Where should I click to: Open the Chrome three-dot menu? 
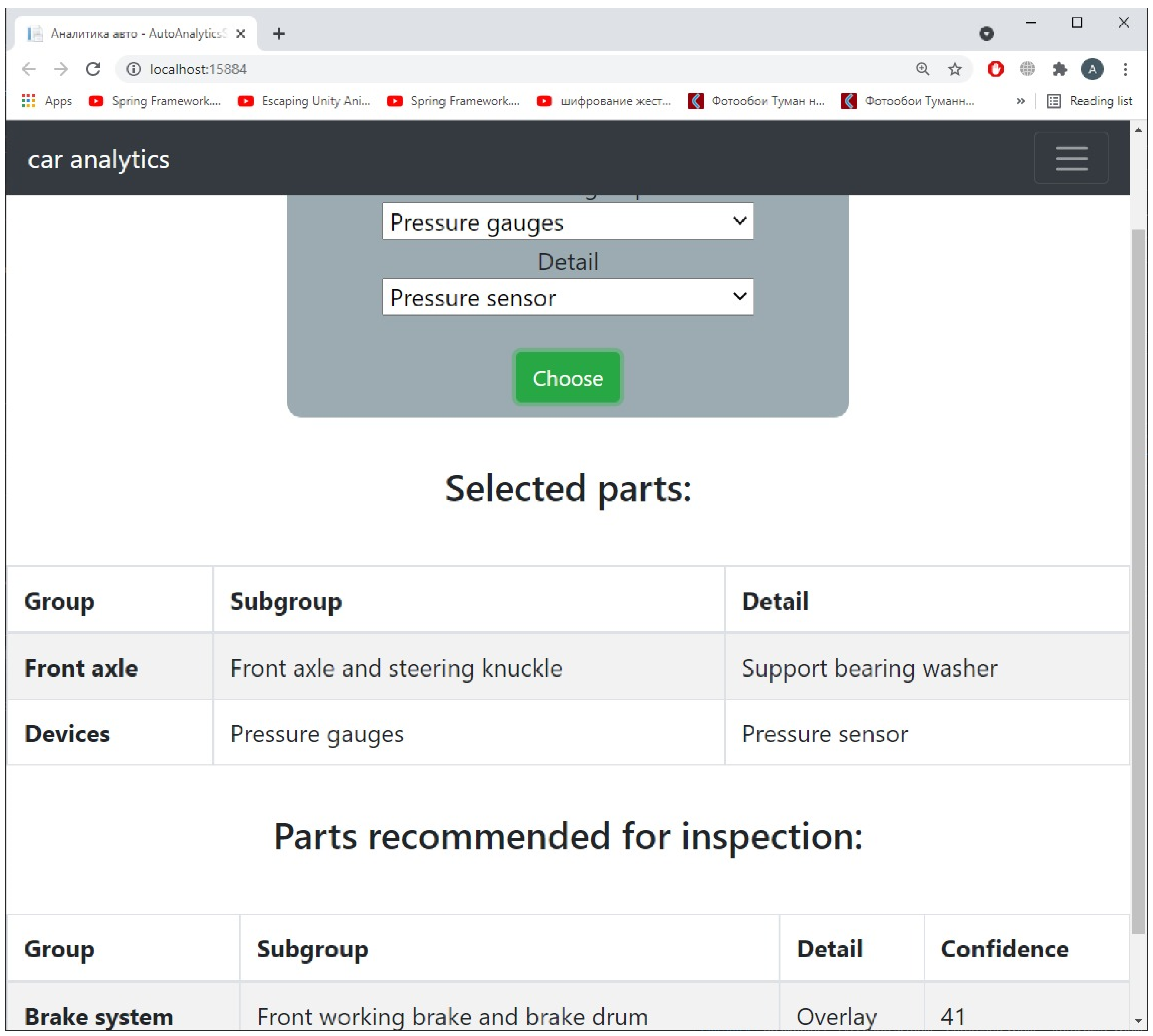coord(1125,69)
